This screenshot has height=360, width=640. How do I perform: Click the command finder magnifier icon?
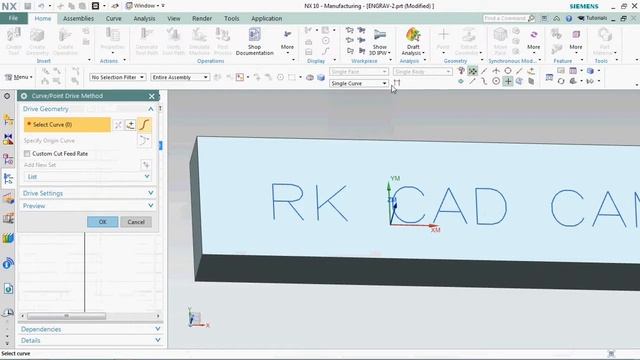point(531,18)
